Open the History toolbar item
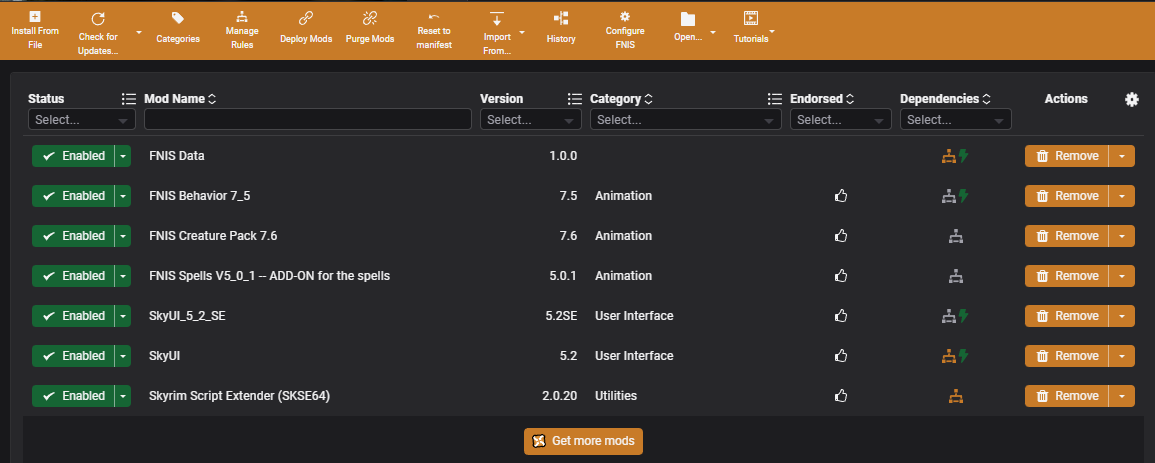Image resolution: width=1155 pixels, height=463 pixels. pyautogui.click(x=561, y=18)
